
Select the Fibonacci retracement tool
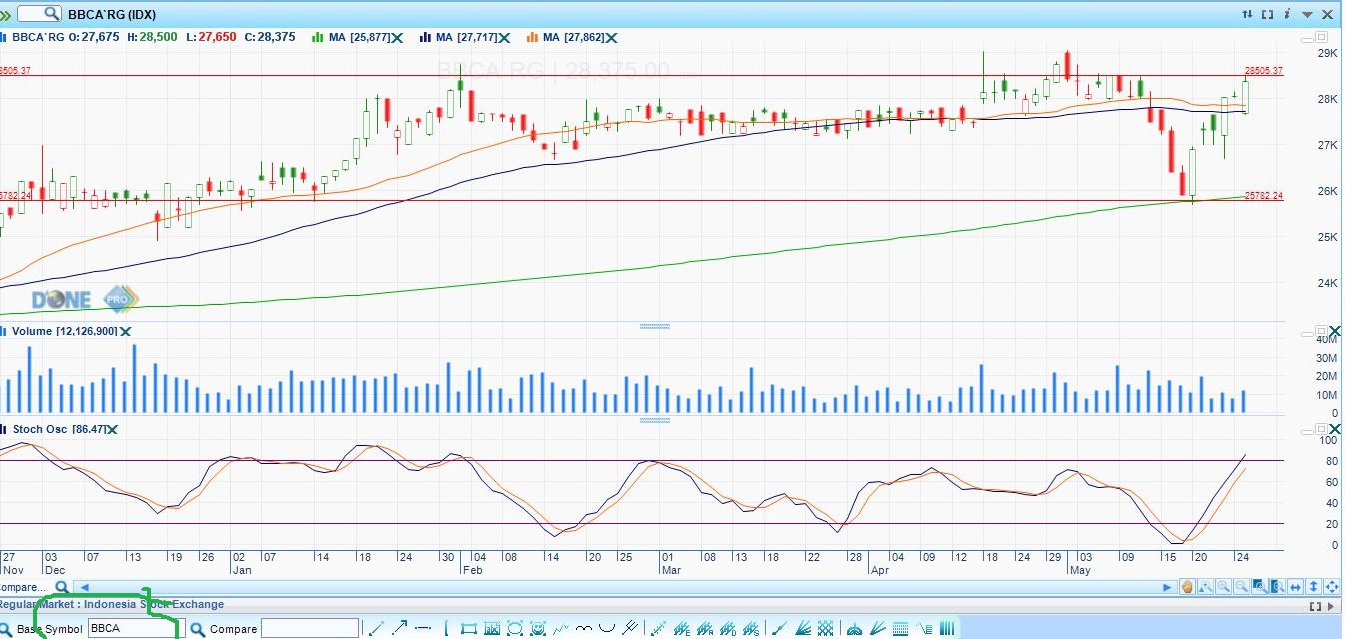click(900, 628)
